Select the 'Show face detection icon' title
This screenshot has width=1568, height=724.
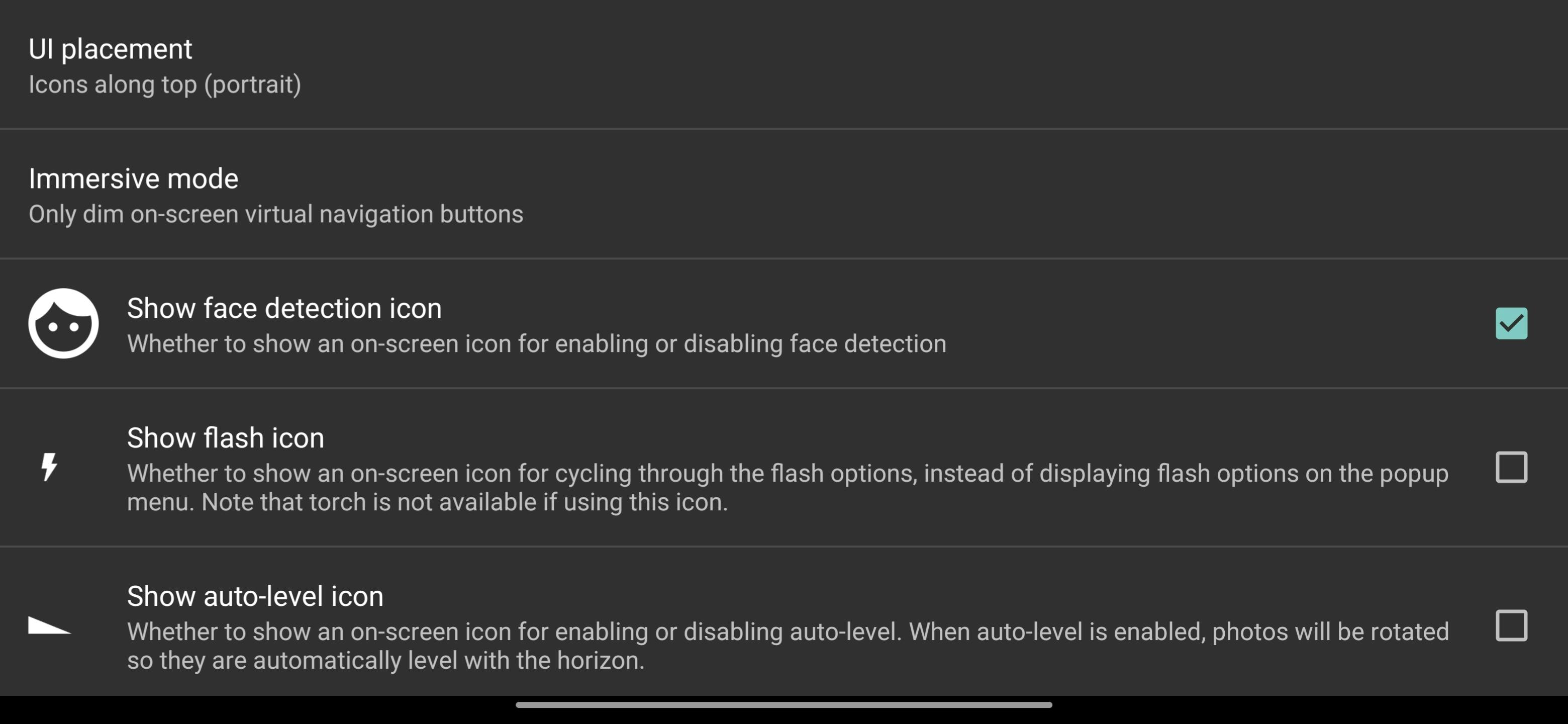click(284, 308)
